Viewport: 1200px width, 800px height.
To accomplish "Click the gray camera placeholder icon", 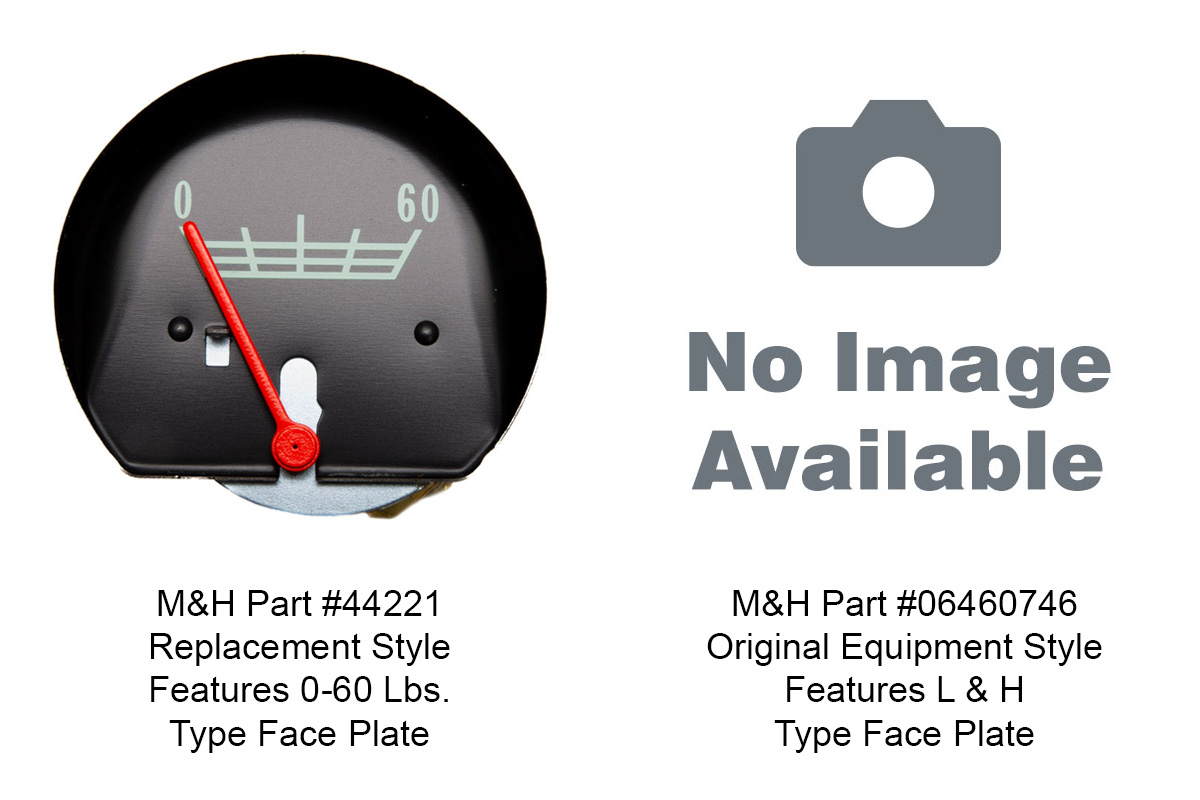I will point(898,183).
